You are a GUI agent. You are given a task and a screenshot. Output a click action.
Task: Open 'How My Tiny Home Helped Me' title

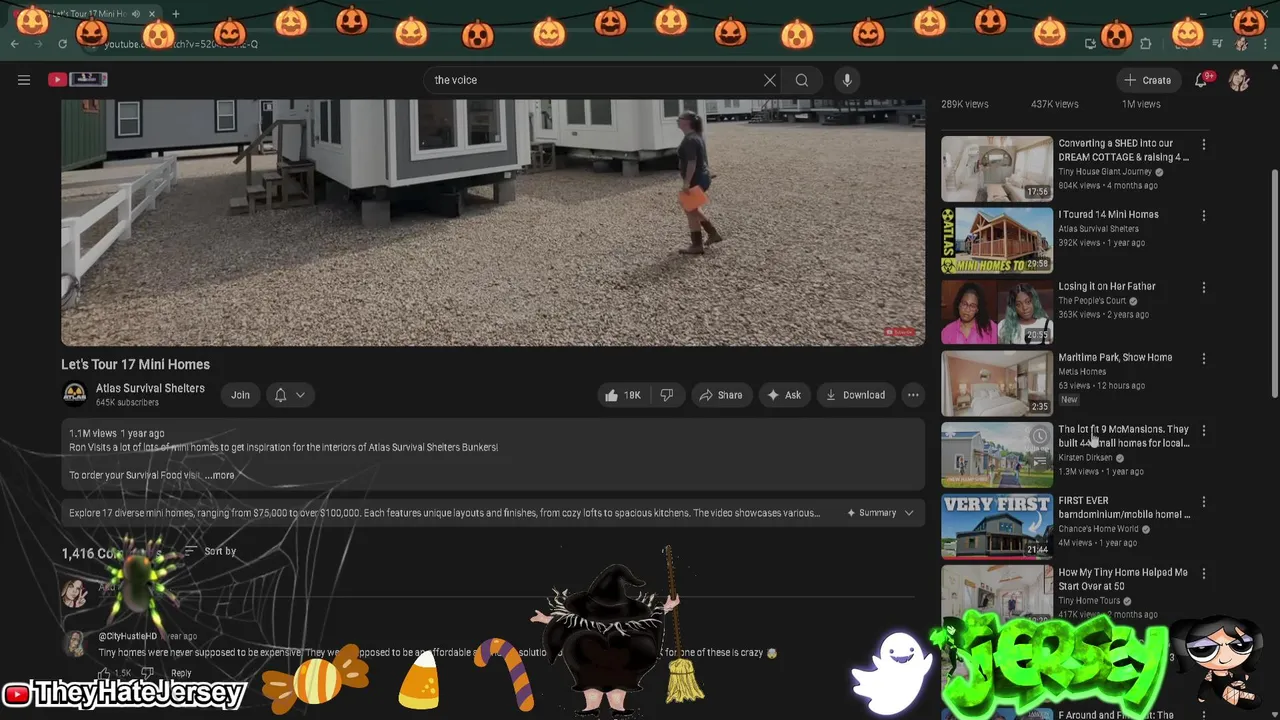1123,579
